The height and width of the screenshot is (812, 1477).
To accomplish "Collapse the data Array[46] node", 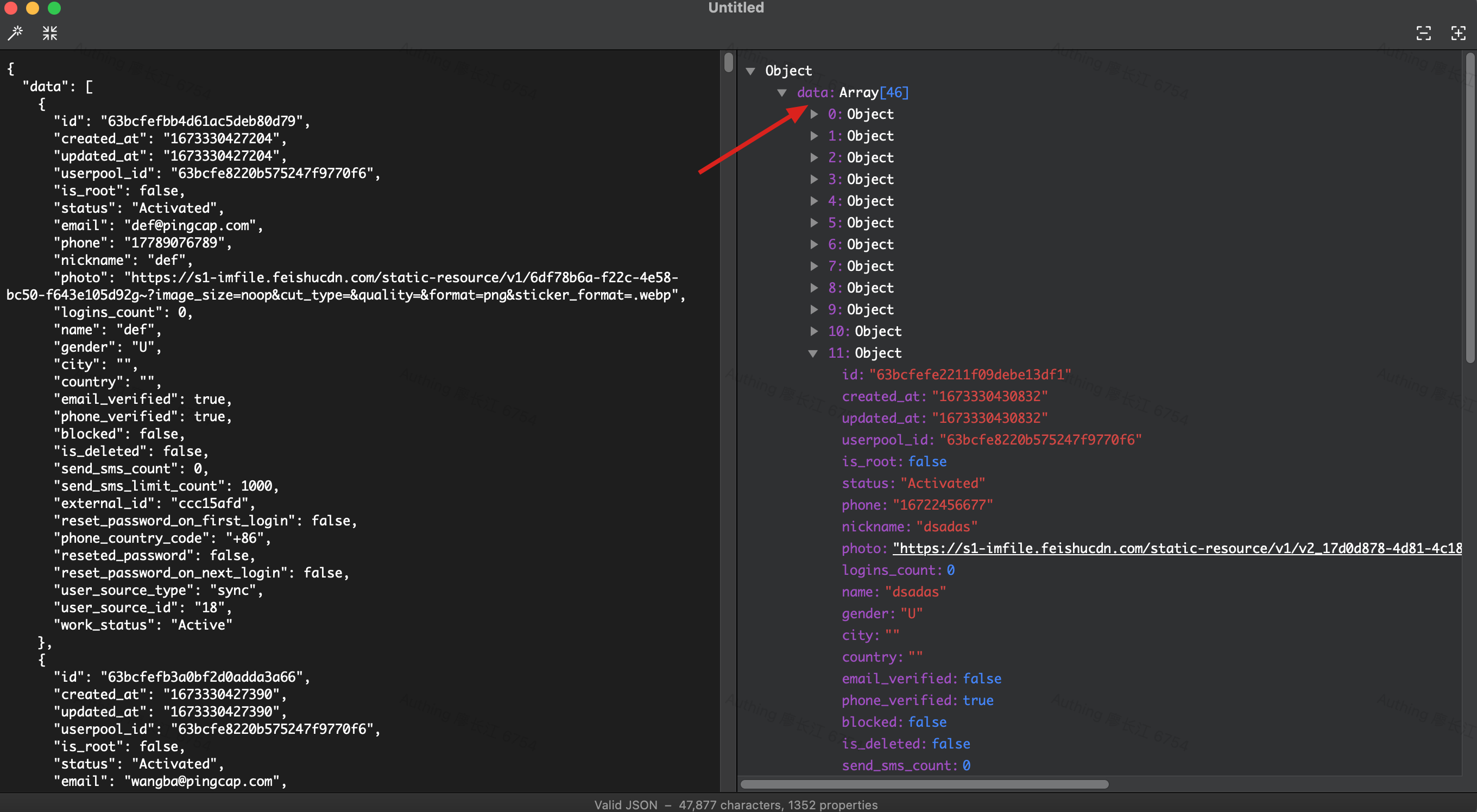I will tap(782, 93).
